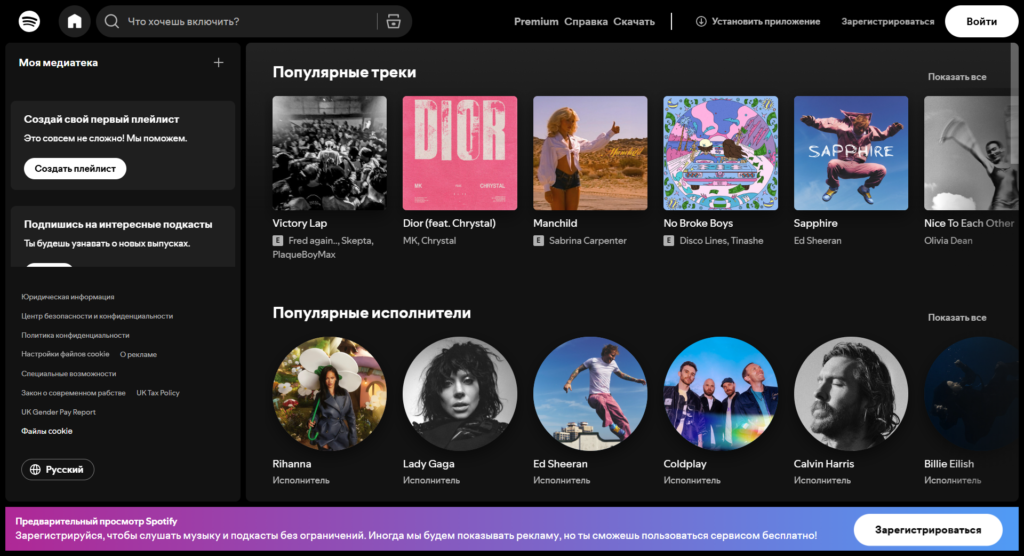
Task: Click the Calvin Harris name text
Action: point(824,464)
